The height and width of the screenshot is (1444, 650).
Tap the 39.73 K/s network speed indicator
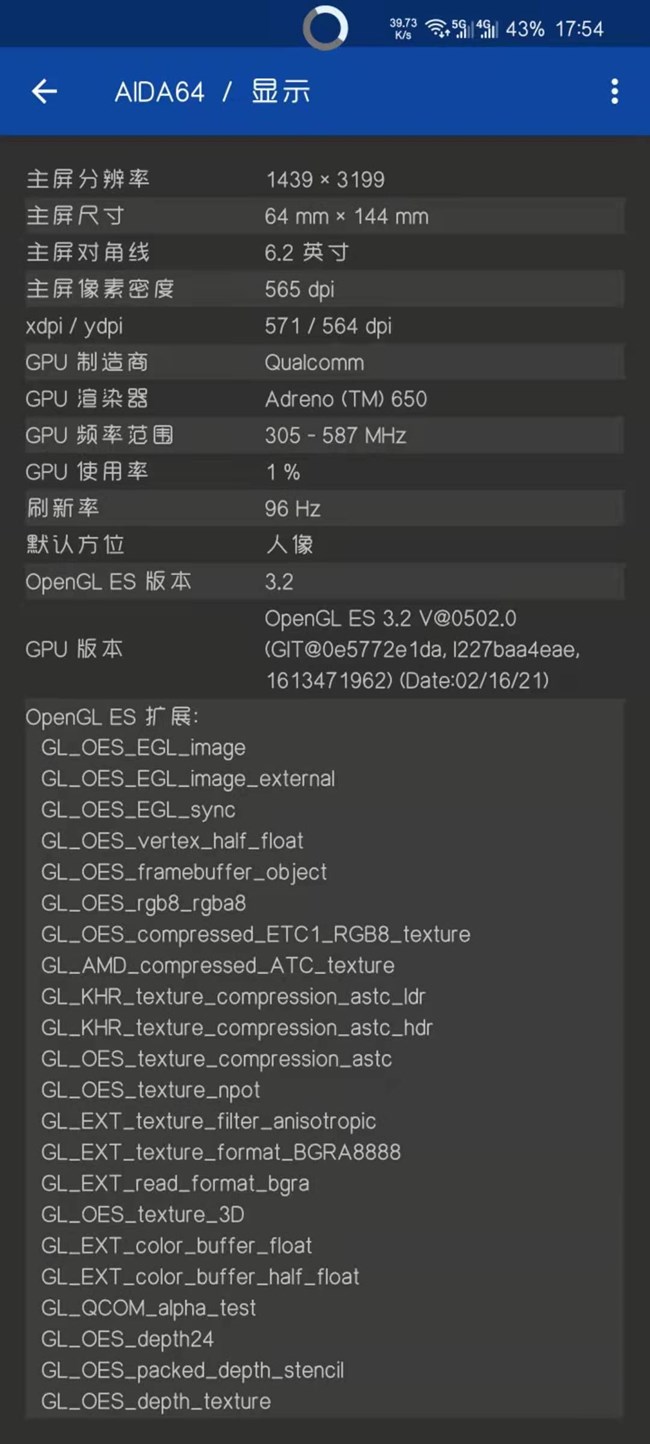point(403,29)
